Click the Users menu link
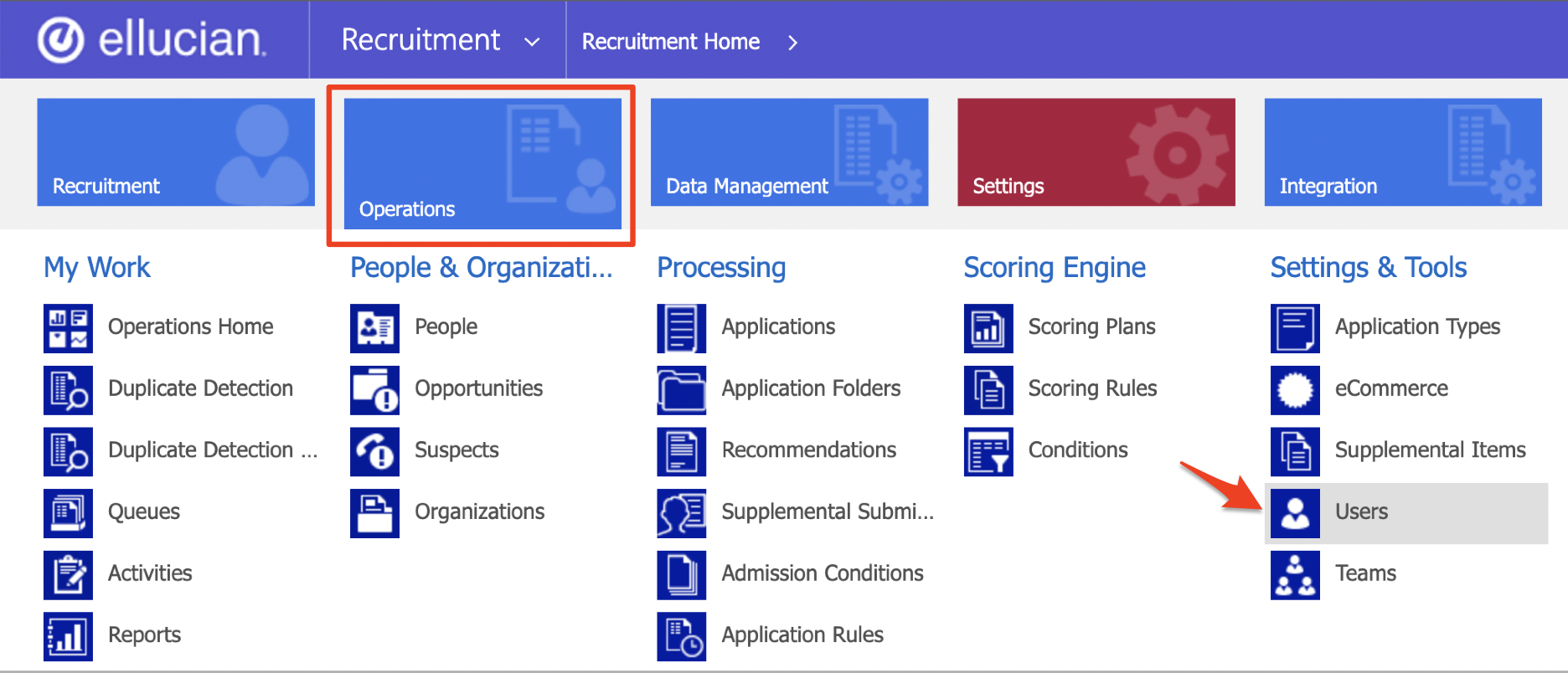This screenshot has height=673, width=1568. [x=1361, y=512]
